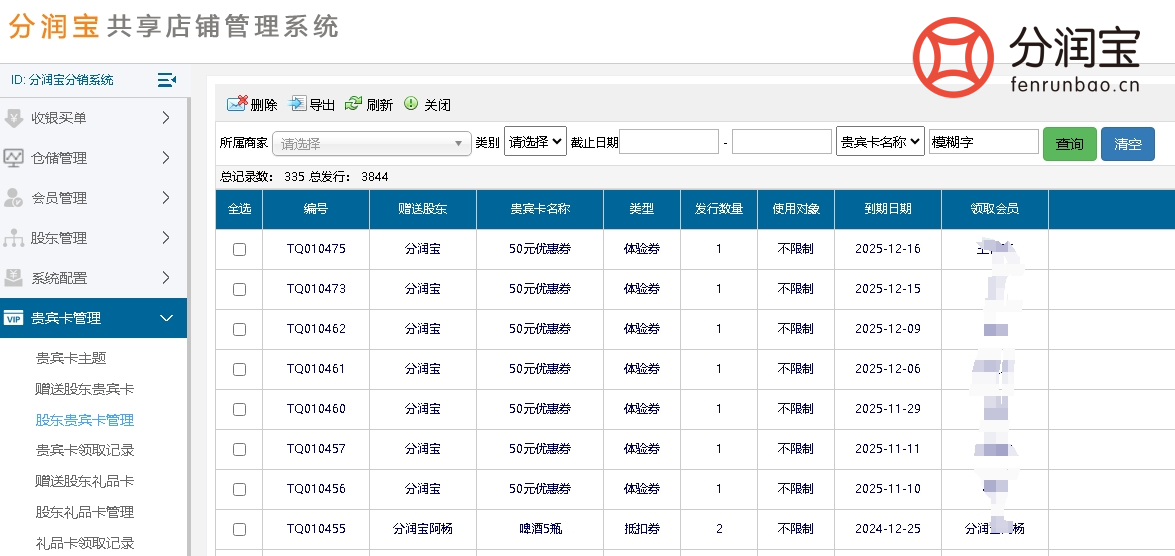1175x556 pixels.
Task: Click the 到期日期 column header
Action: coord(888,209)
